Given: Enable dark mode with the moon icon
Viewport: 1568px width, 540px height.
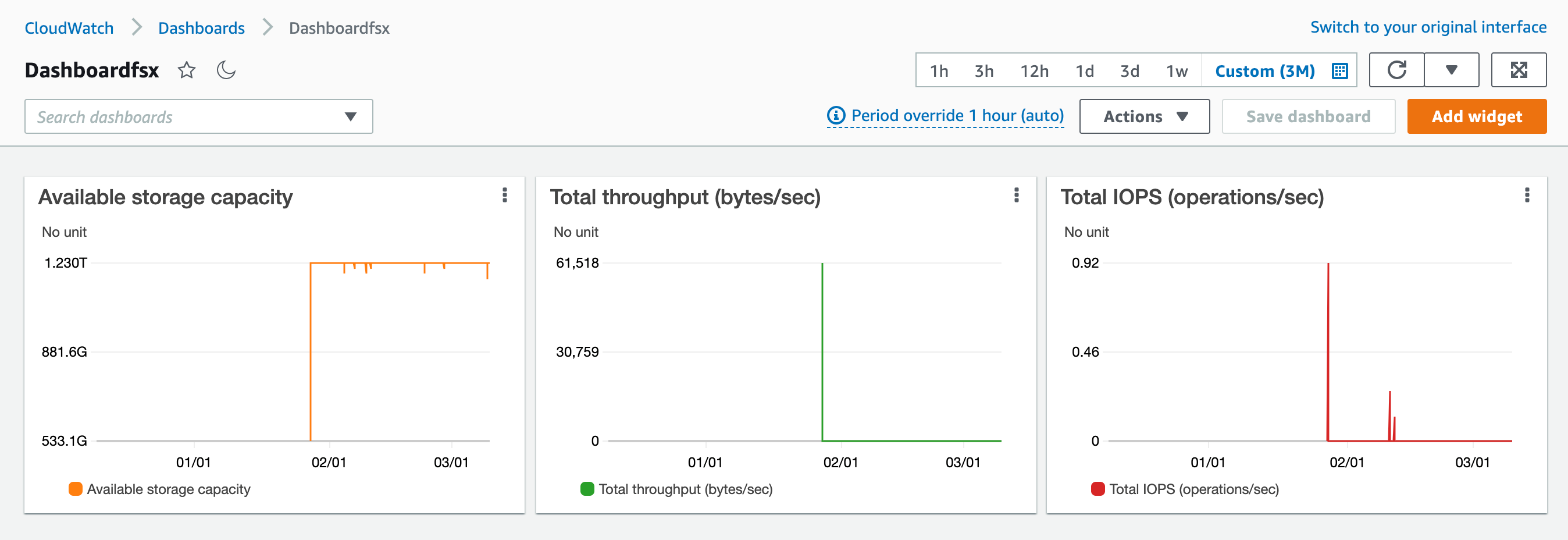Looking at the screenshot, I should [x=226, y=69].
